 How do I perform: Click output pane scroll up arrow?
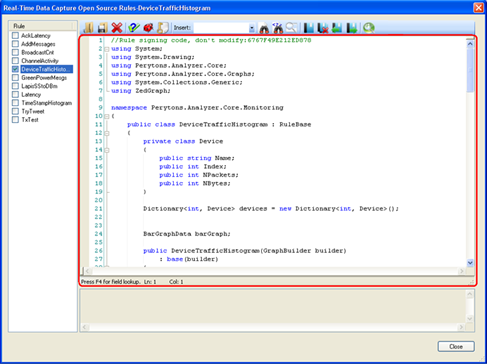470,294
